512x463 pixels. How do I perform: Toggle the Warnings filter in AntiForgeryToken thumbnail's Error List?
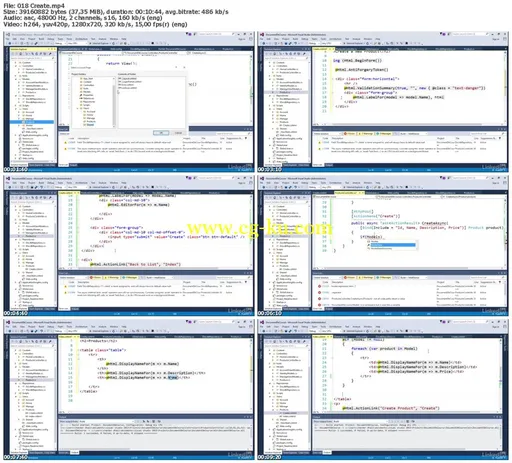point(365,133)
